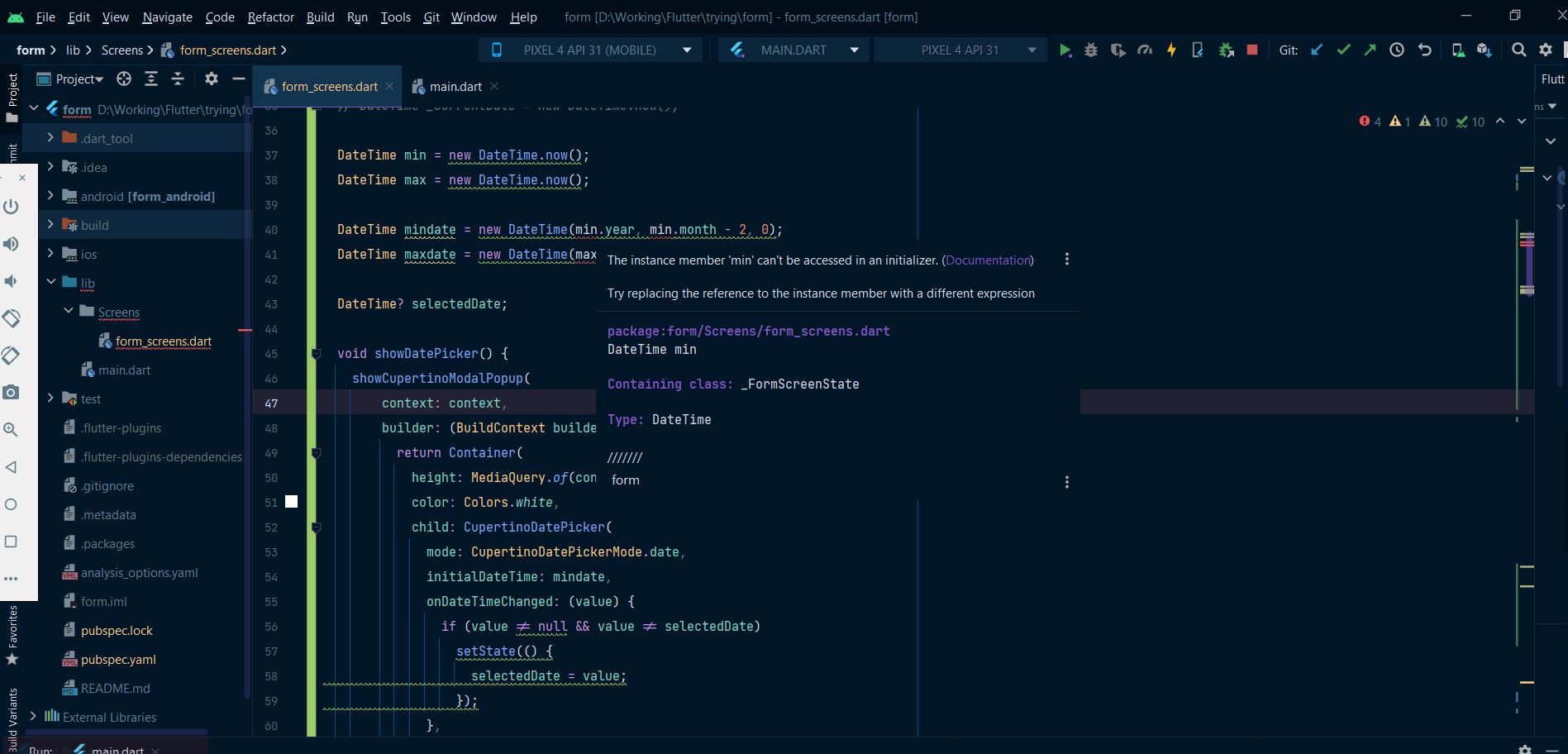Click Flutter attach device icon
The image size is (1568, 754).
1198,50
